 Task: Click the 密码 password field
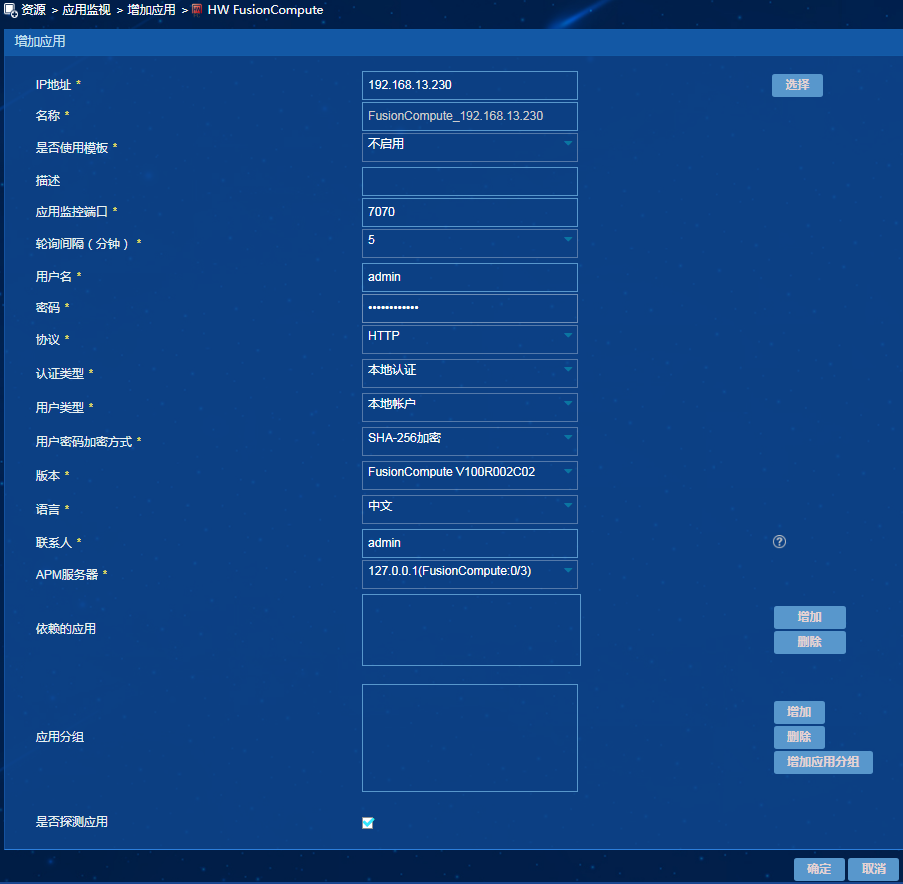(x=469, y=308)
